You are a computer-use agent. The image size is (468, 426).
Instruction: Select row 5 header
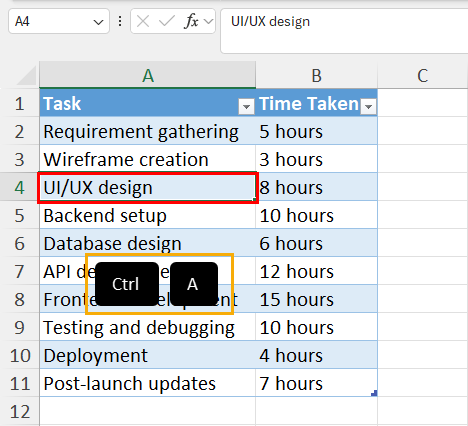tap(20, 215)
